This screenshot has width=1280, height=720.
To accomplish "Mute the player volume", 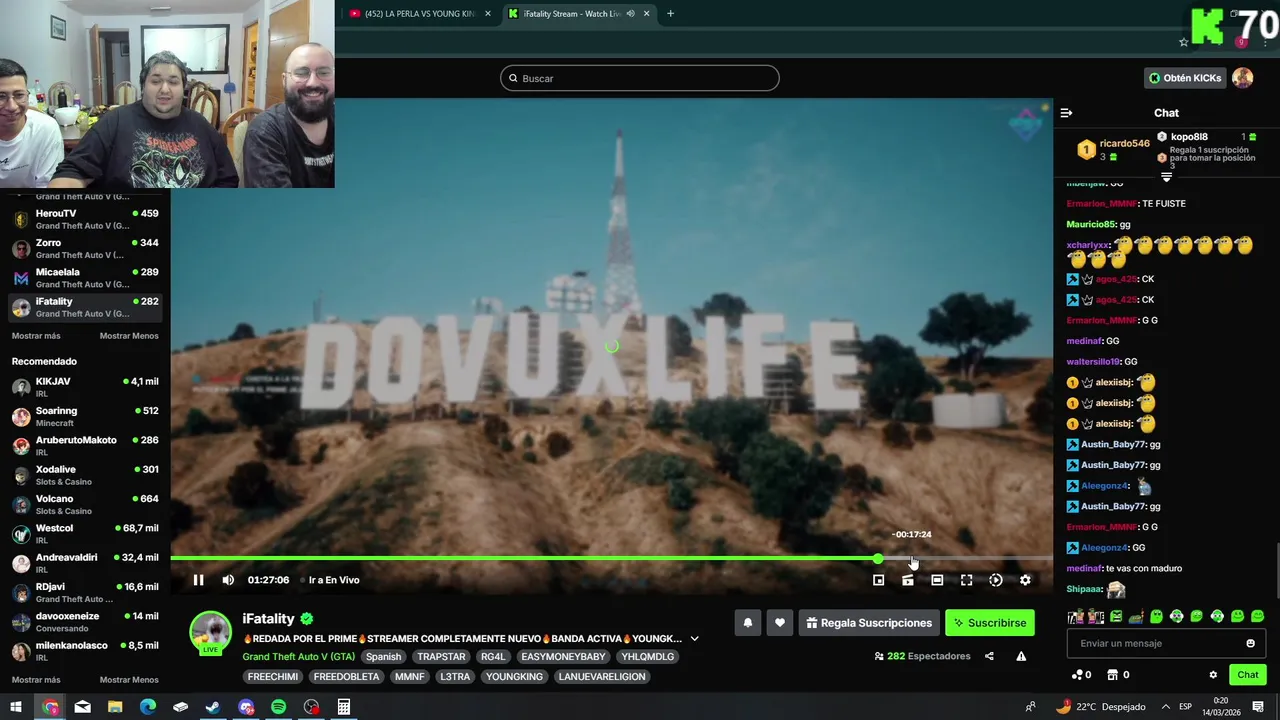I will (228, 580).
